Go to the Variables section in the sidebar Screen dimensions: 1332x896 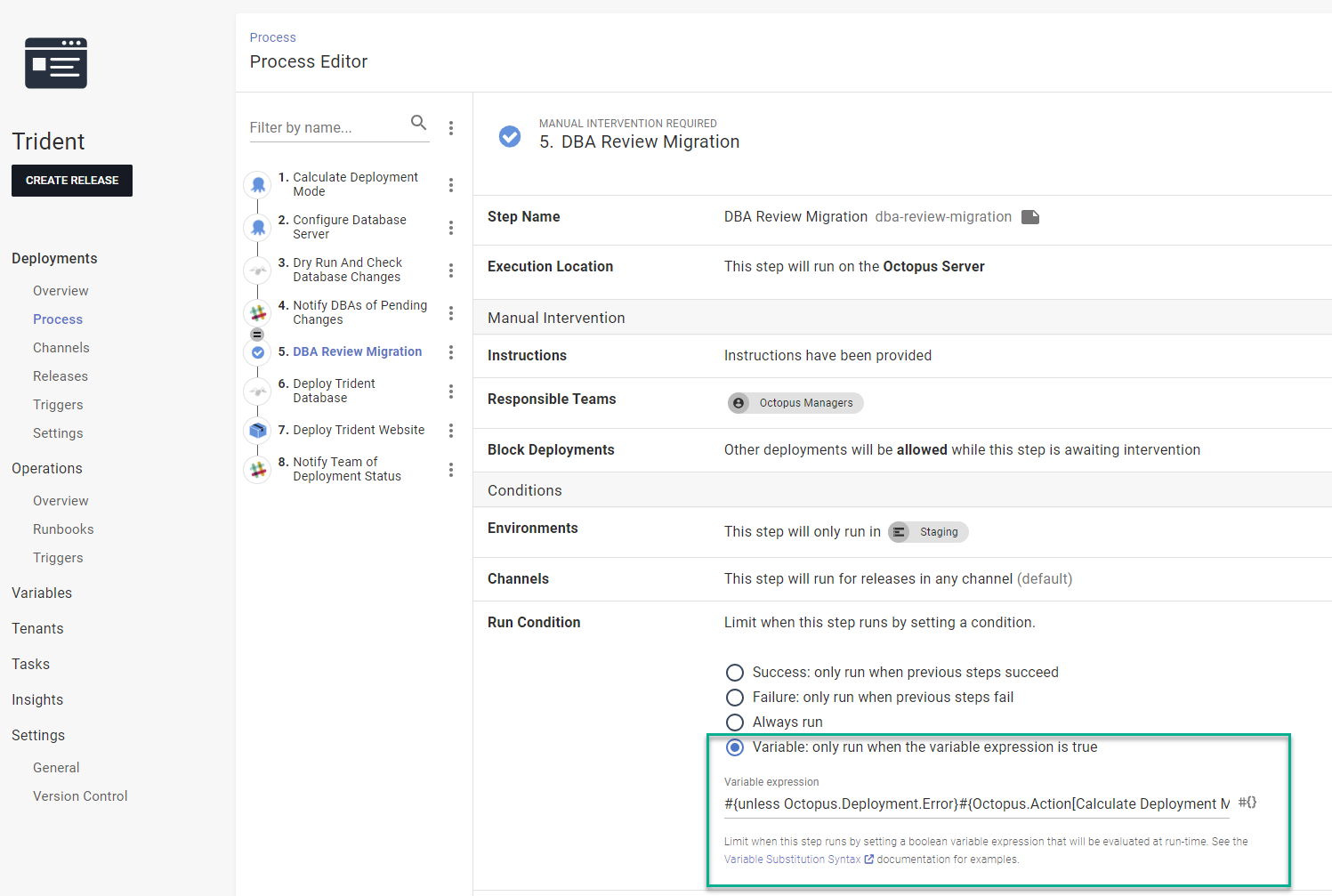click(42, 593)
